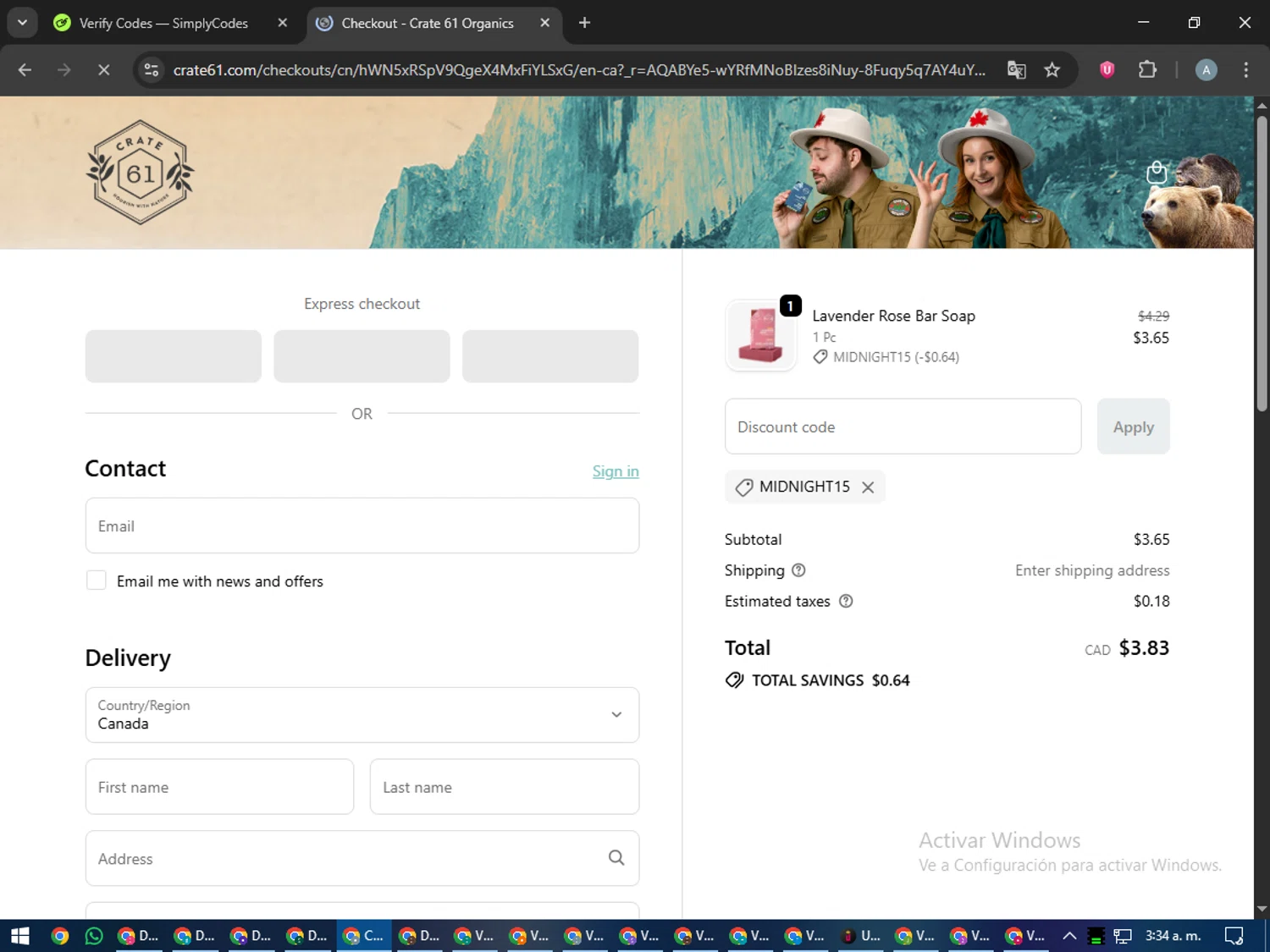This screenshot has height=952, width=1270.
Task: Open the shopping bag cart icon in banner
Action: coord(1156,173)
